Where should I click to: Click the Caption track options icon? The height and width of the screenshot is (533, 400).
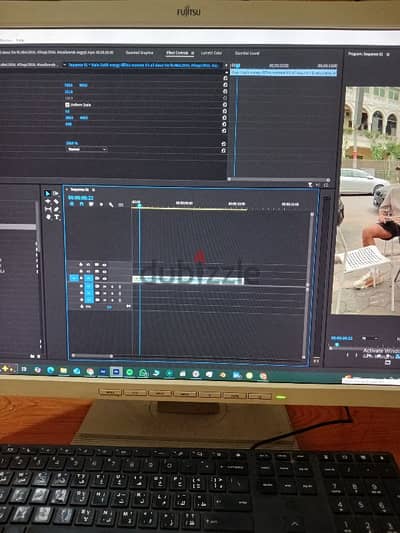(121, 205)
